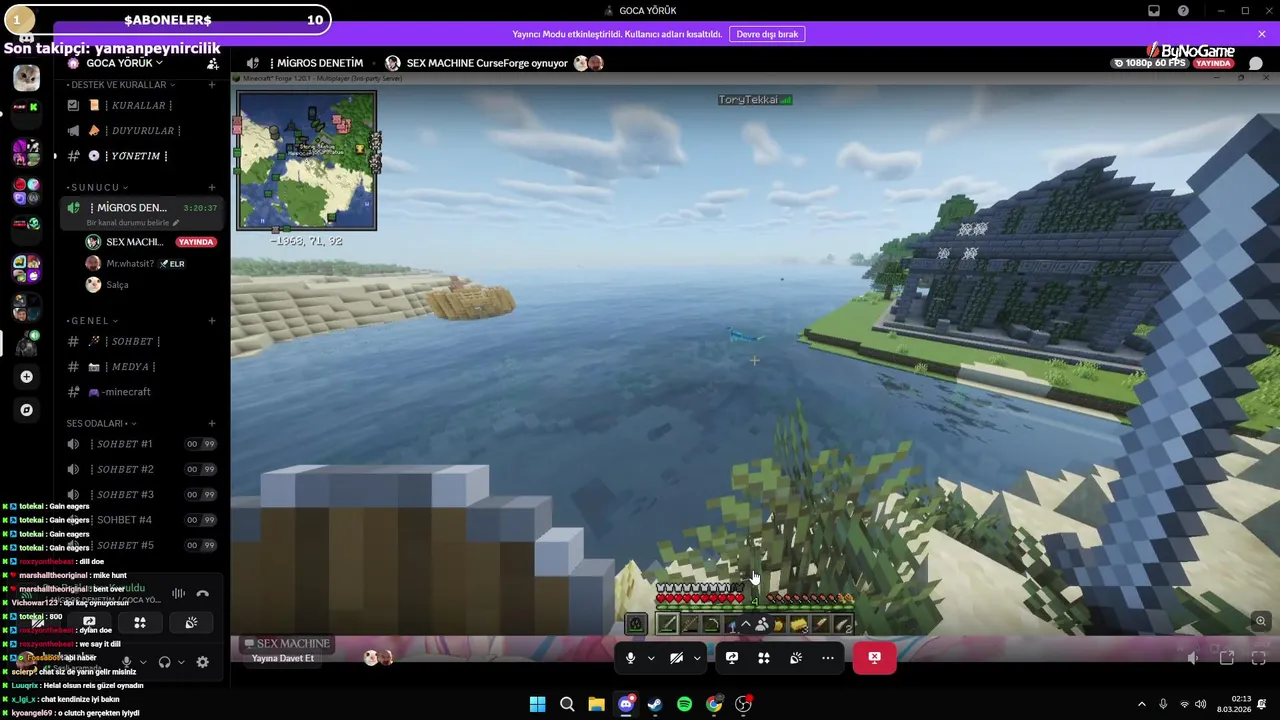Click the 1080p 60 FPS stream quality indicator
Screen dimensions: 1280x720
(x=1150, y=63)
